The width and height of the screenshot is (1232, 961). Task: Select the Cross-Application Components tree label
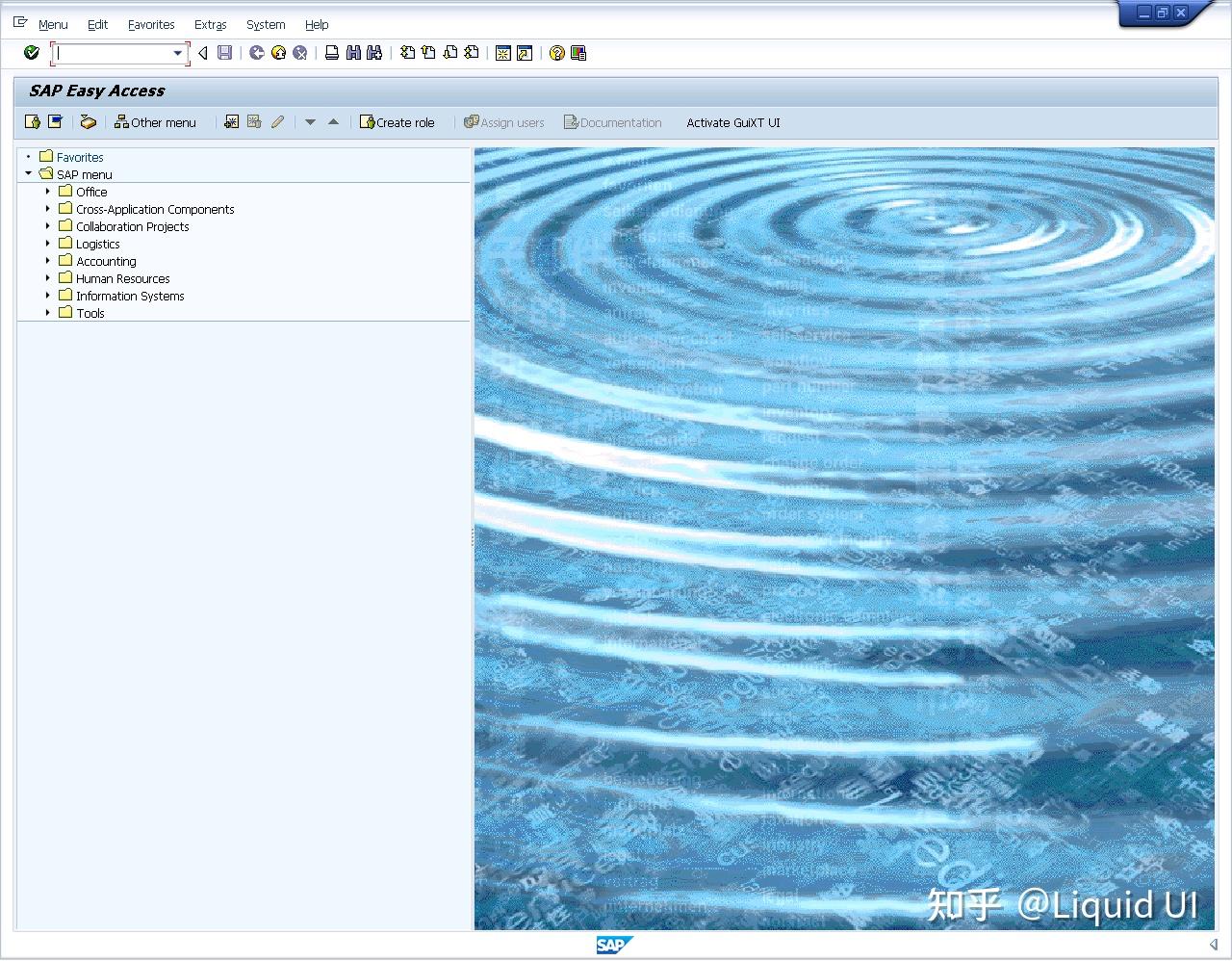pyautogui.click(x=155, y=209)
